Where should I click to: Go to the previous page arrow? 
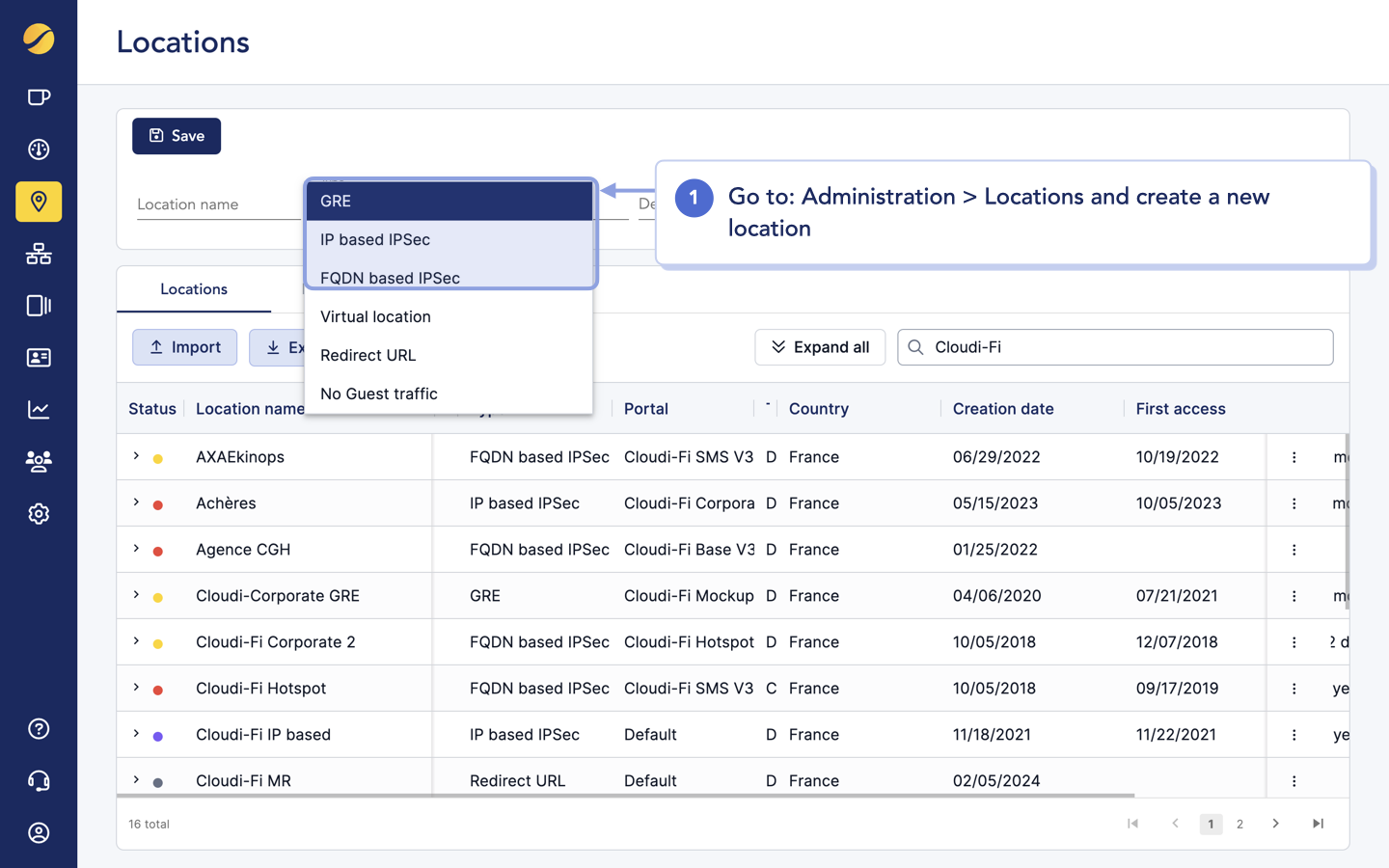point(1175,824)
